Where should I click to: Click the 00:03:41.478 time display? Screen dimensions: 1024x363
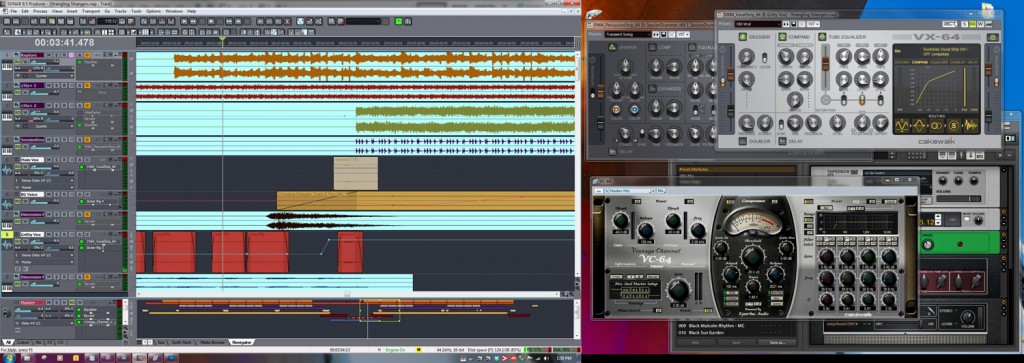click(64, 42)
